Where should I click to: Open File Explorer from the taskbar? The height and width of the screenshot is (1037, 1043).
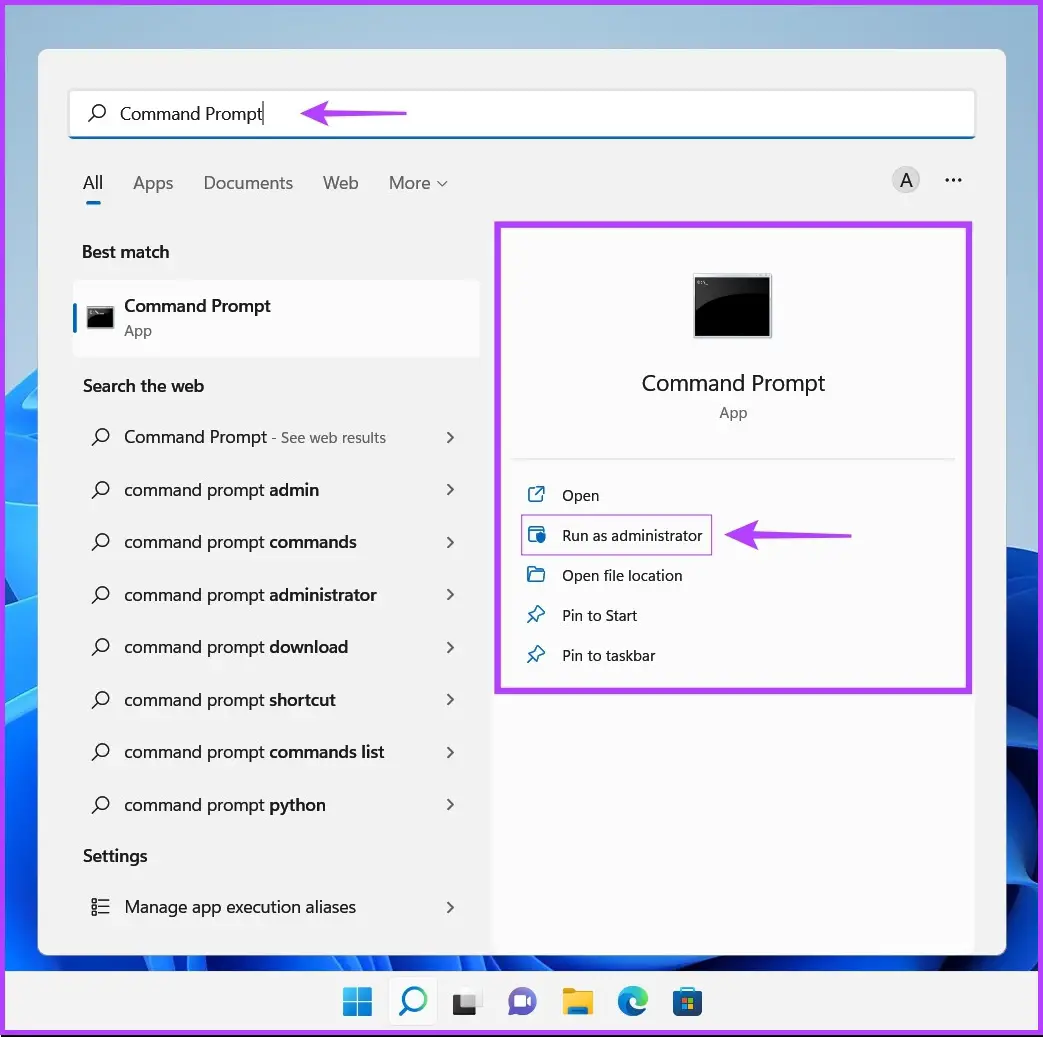(577, 1001)
